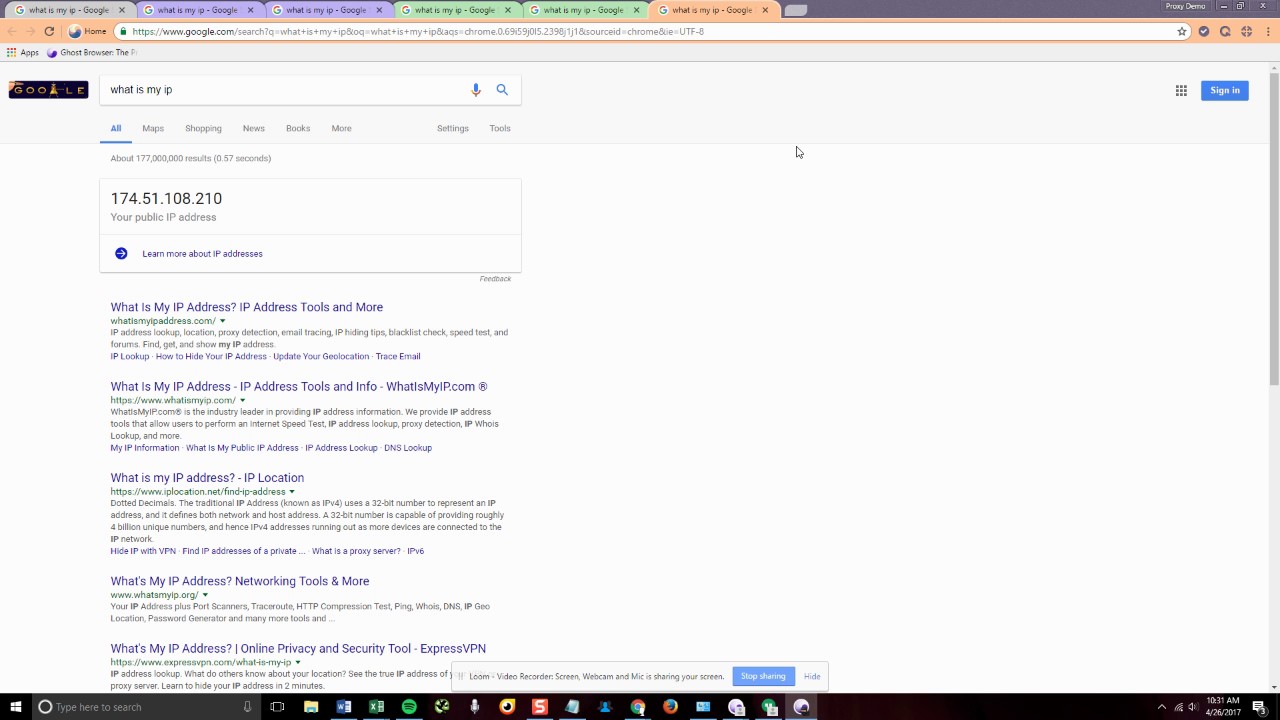The width and height of the screenshot is (1280, 720).
Task: Expand the arrow next to whatismyipaddress.com
Action: [222, 321]
